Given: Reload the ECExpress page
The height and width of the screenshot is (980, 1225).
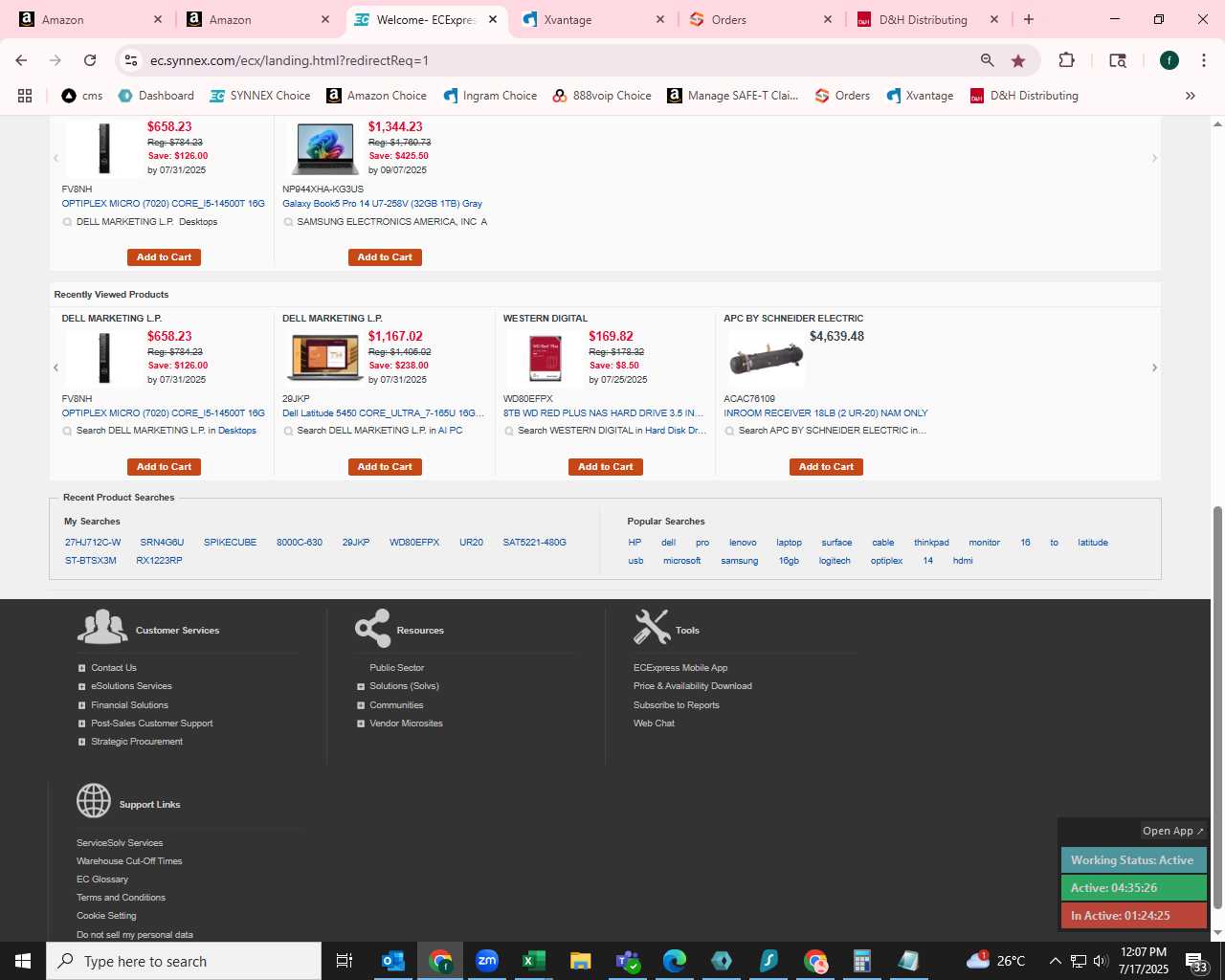Looking at the screenshot, I should 90,60.
